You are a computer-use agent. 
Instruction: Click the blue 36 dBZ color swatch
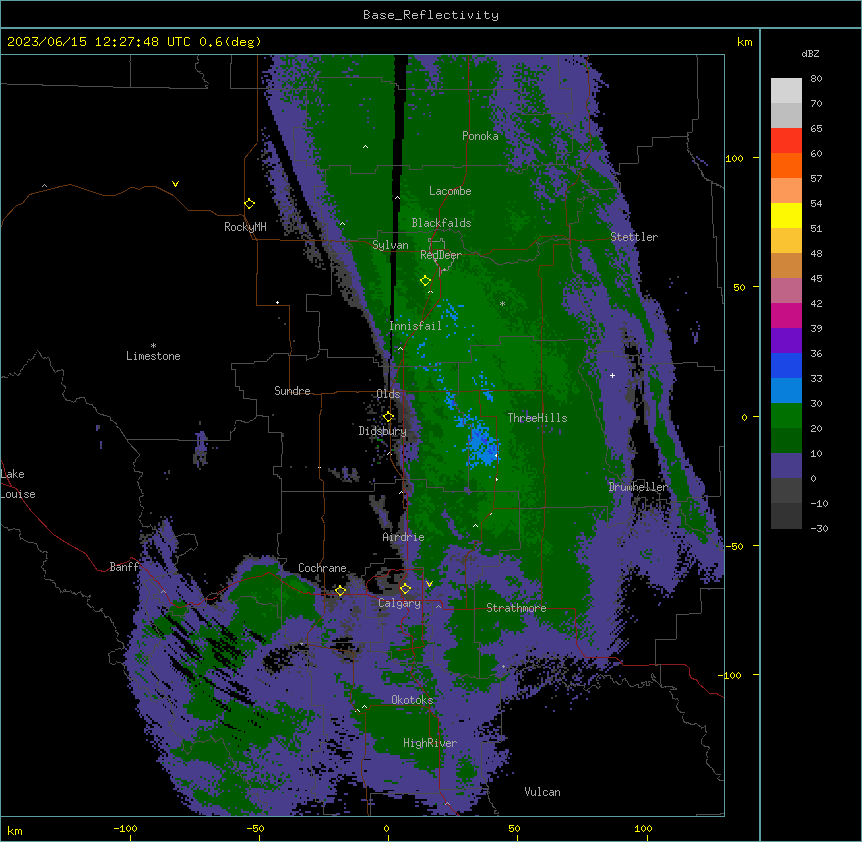[x=786, y=365]
